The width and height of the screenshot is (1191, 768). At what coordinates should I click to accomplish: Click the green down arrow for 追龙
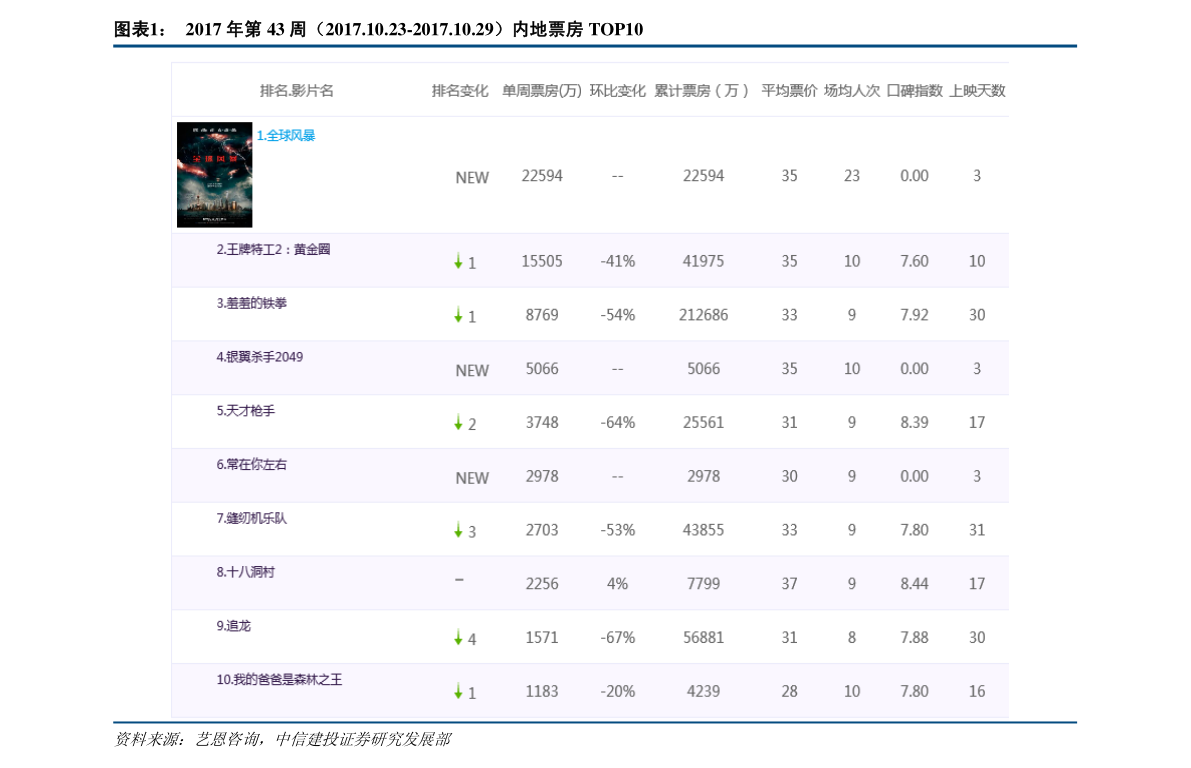click(x=458, y=638)
